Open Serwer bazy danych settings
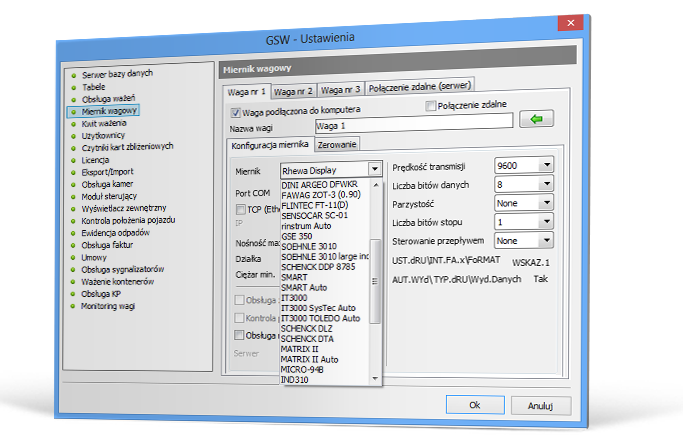 point(117,75)
